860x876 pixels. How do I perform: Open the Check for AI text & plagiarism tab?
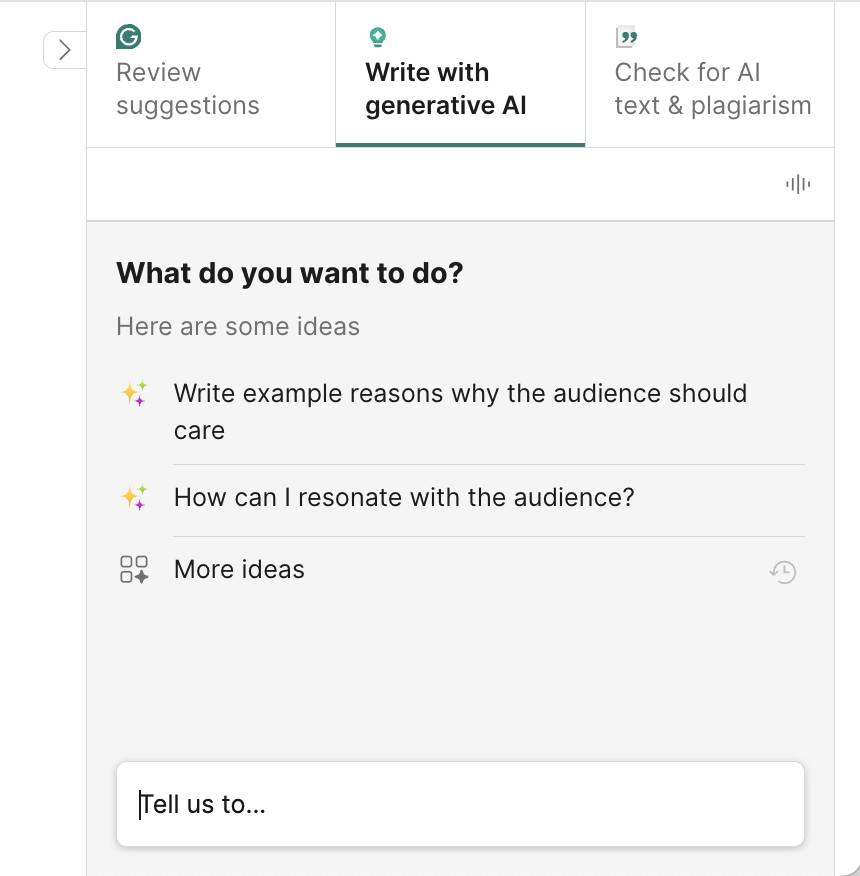(x=712, y=89)
